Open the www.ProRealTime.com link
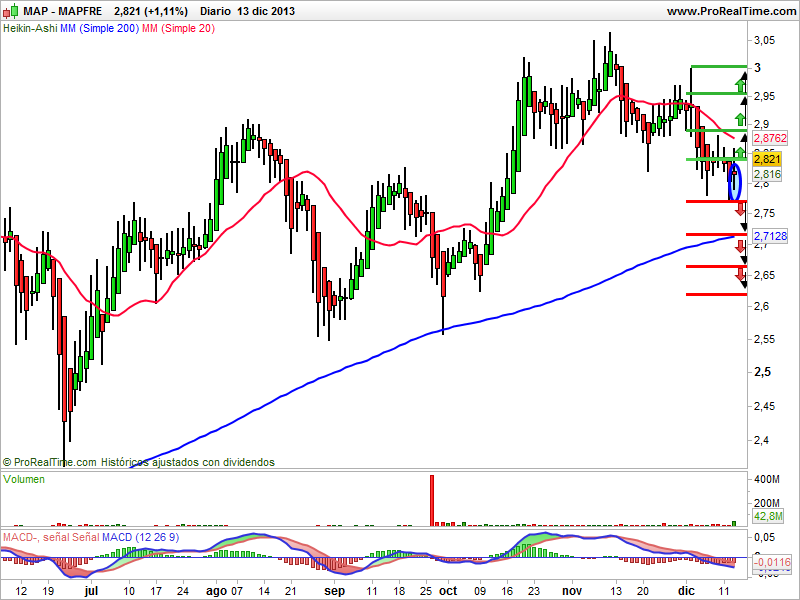Image resolution: width=800 pixels, height=600 pixels. 732,11
